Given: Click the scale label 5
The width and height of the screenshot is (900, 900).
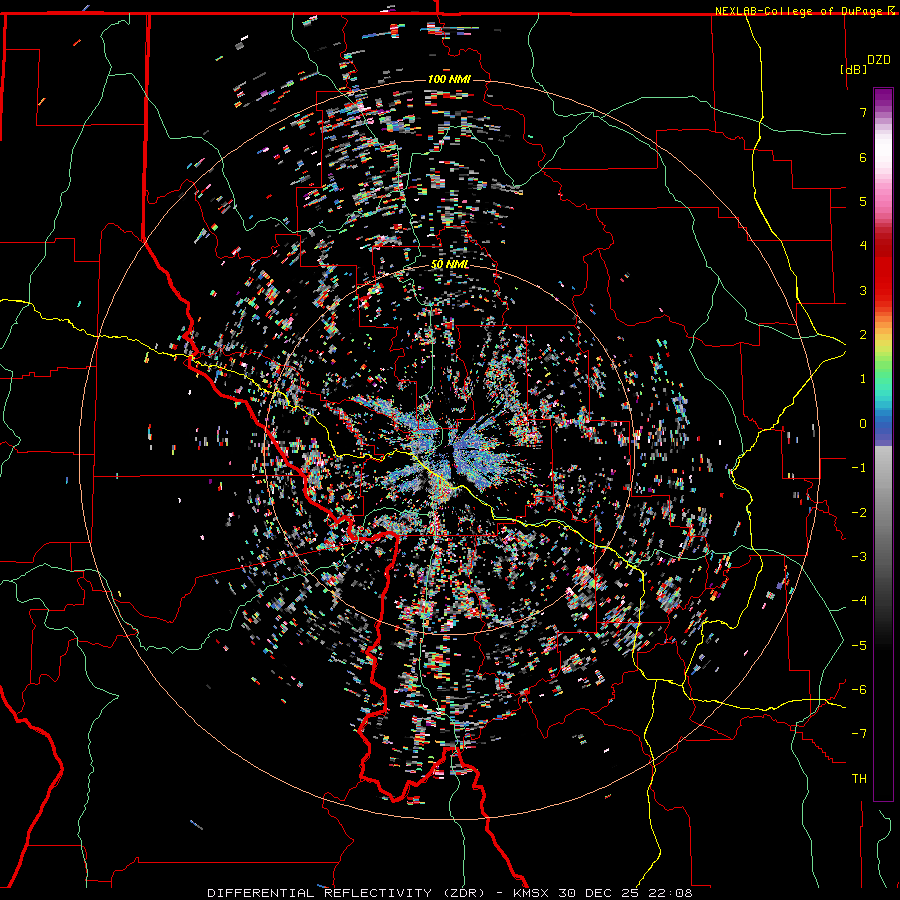Looking at the screenshot, I should coord(863,201).
